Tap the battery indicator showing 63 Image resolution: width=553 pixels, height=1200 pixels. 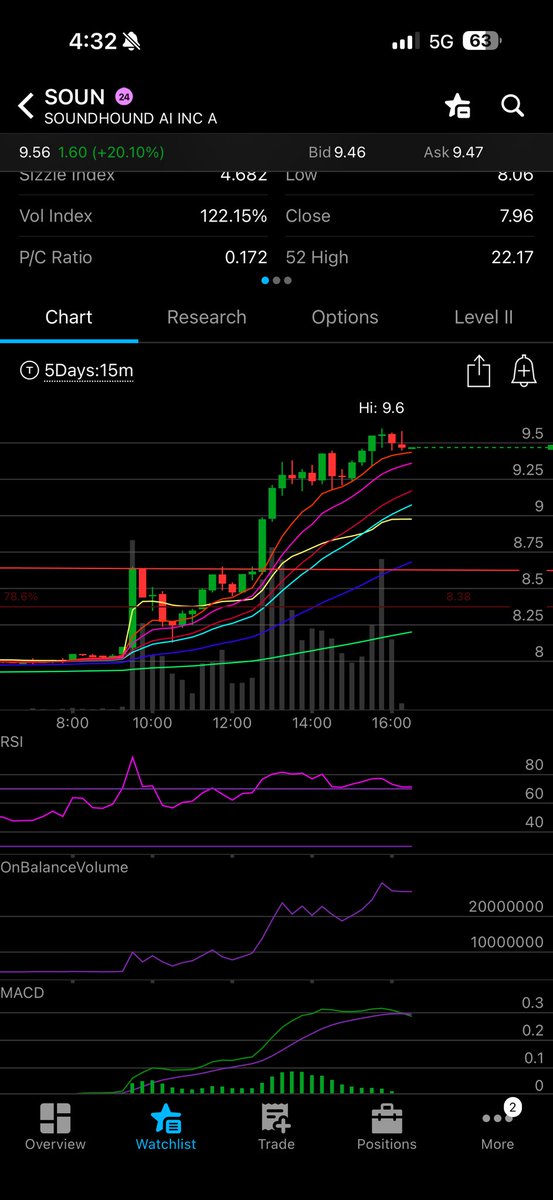480,42
